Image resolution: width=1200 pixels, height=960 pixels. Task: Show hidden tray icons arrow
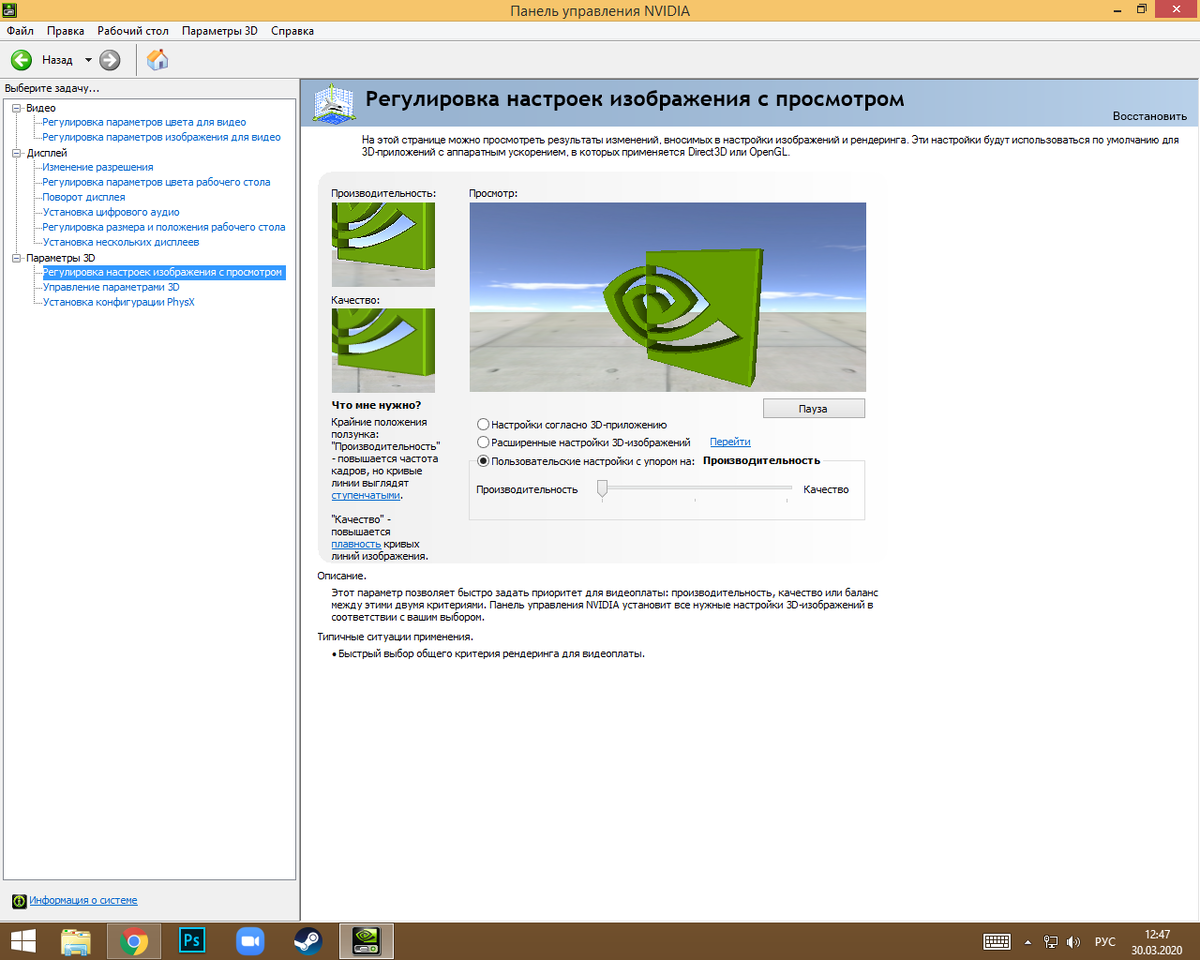coord(1027,942)
